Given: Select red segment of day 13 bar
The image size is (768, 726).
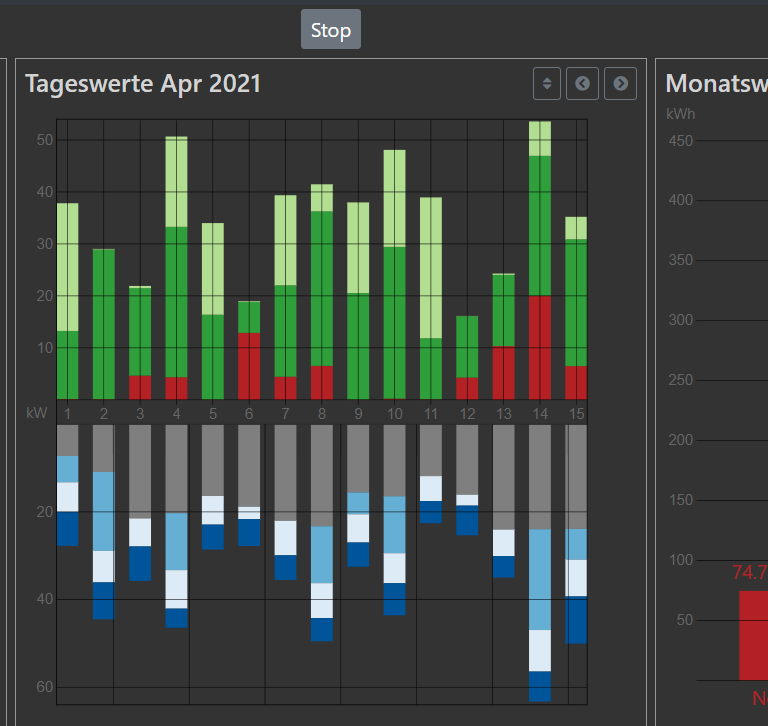Looking at the screenshot, I should 503,372.
